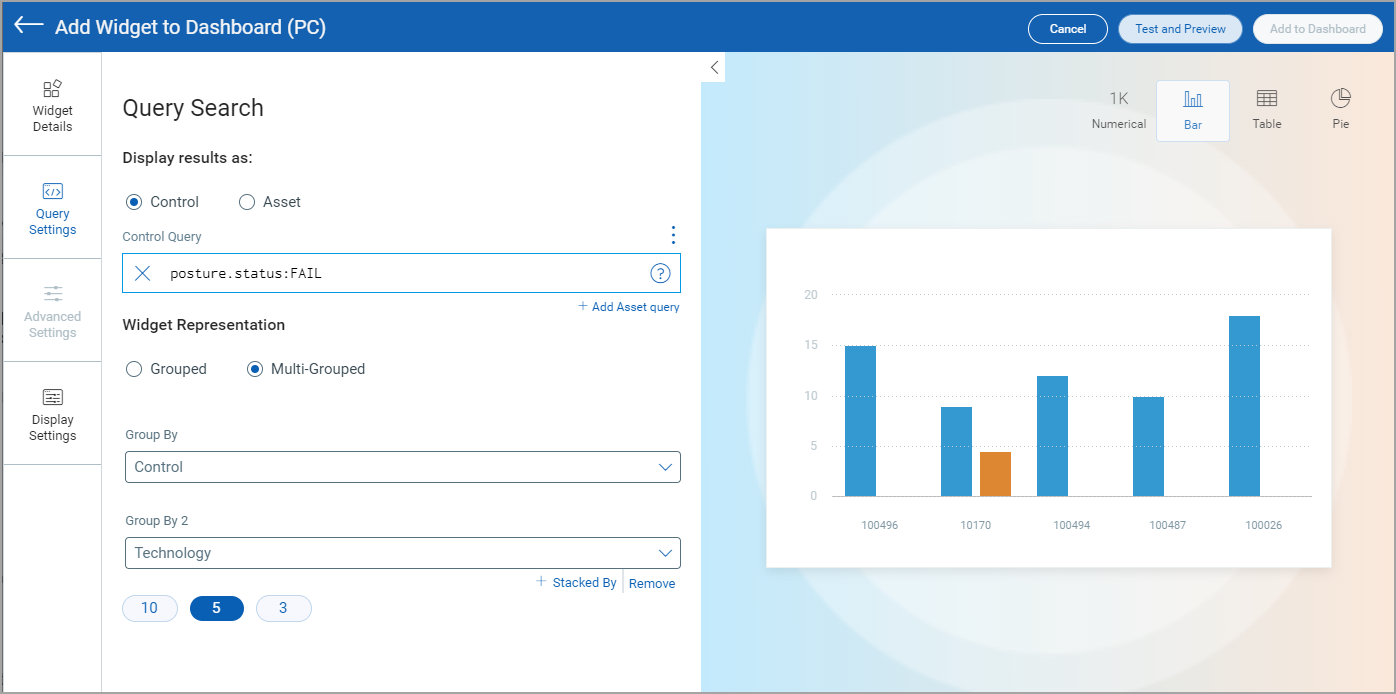Image resolution: width=1396 pixels, height=694 pixels.
Task: Open the Group By 2 Technology dropdown
Action: (402, 553)
